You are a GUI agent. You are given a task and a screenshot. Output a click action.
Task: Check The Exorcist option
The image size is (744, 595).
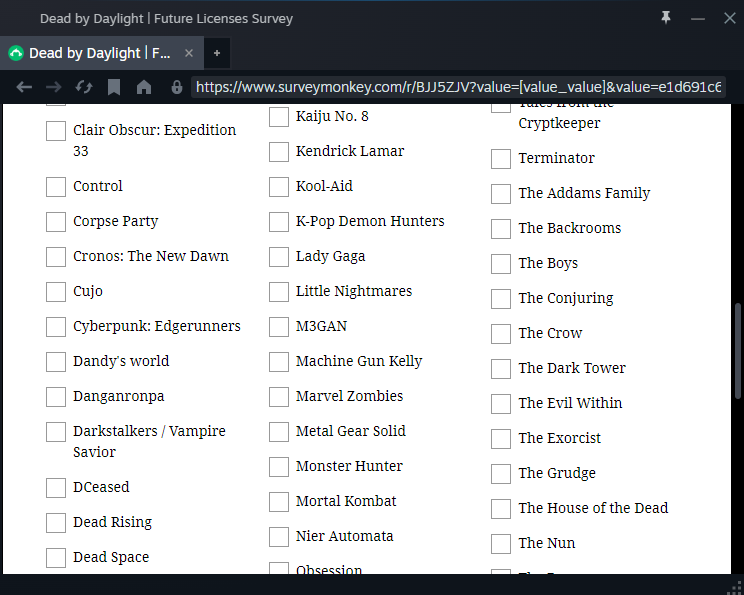click(x=501, y=439)
